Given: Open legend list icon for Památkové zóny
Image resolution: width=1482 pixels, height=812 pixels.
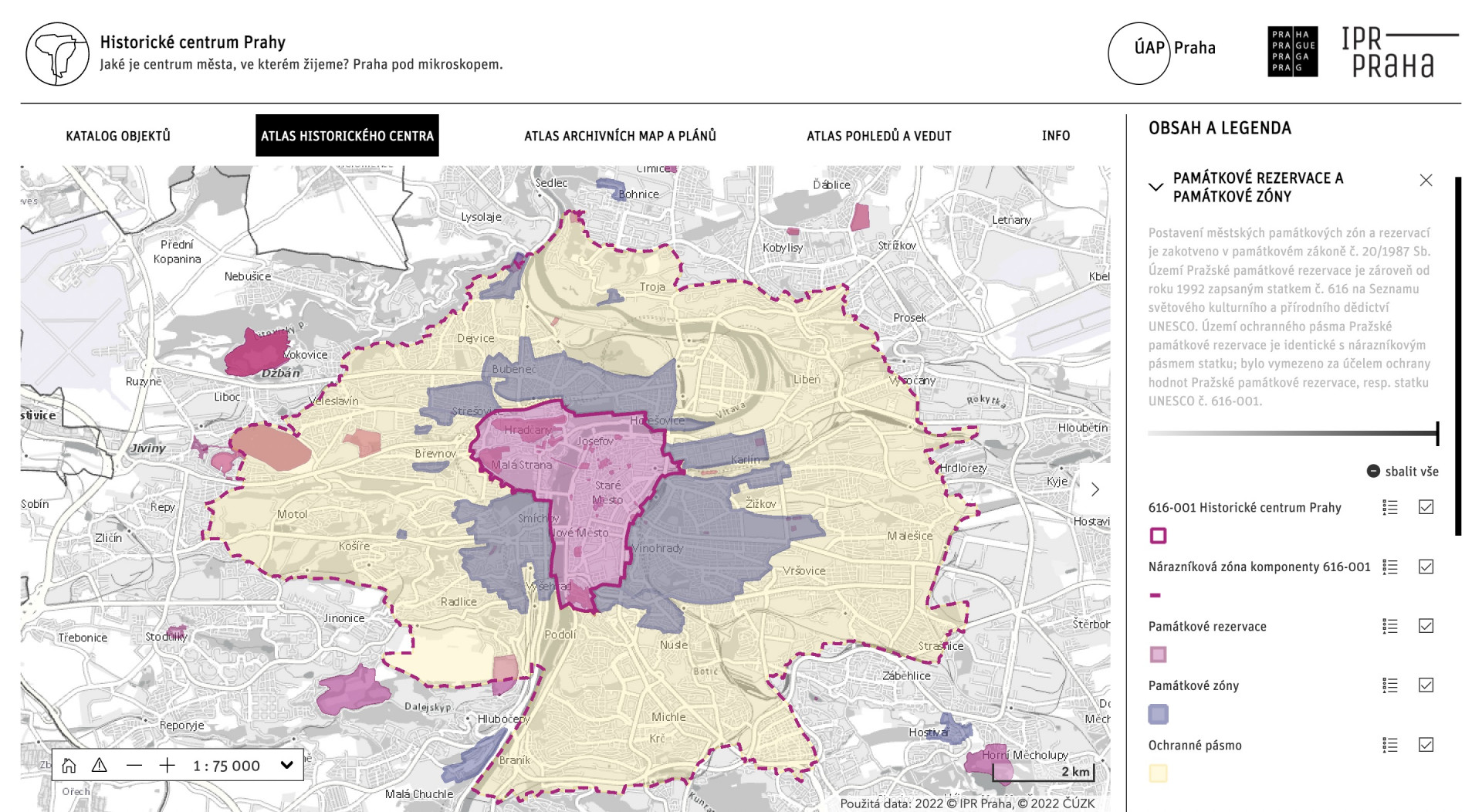Looking at the screenshot, I should [x=1390, y=685].
